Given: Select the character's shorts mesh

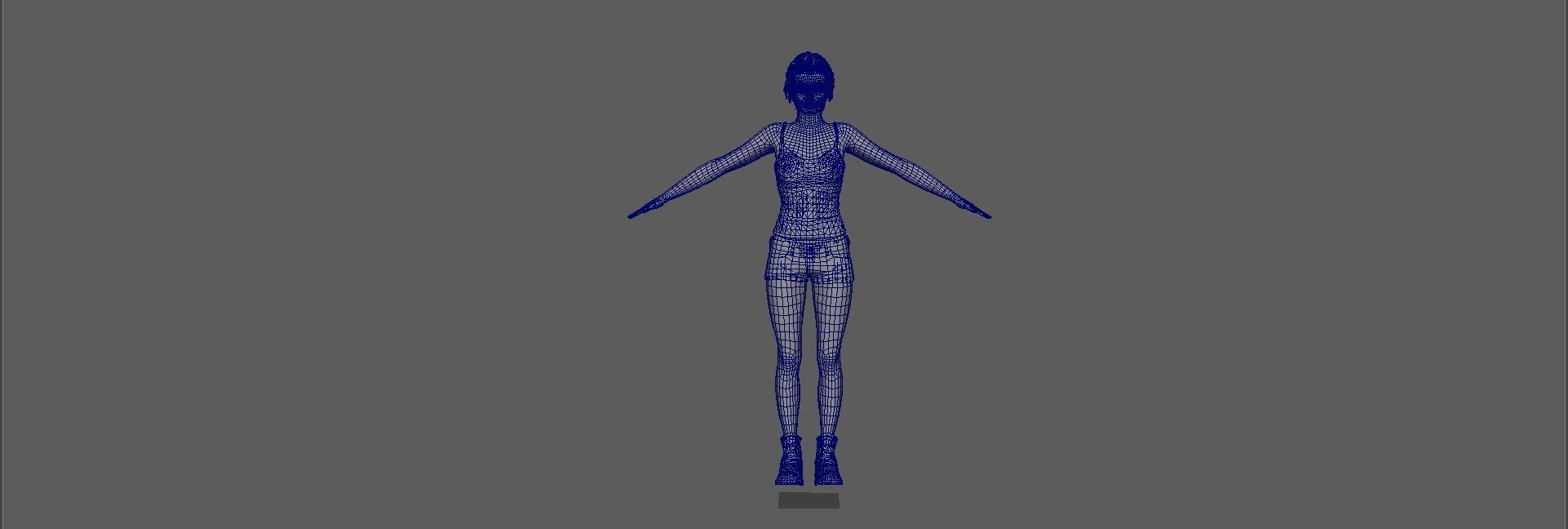Looking at the screenshot, I should 809,259.
